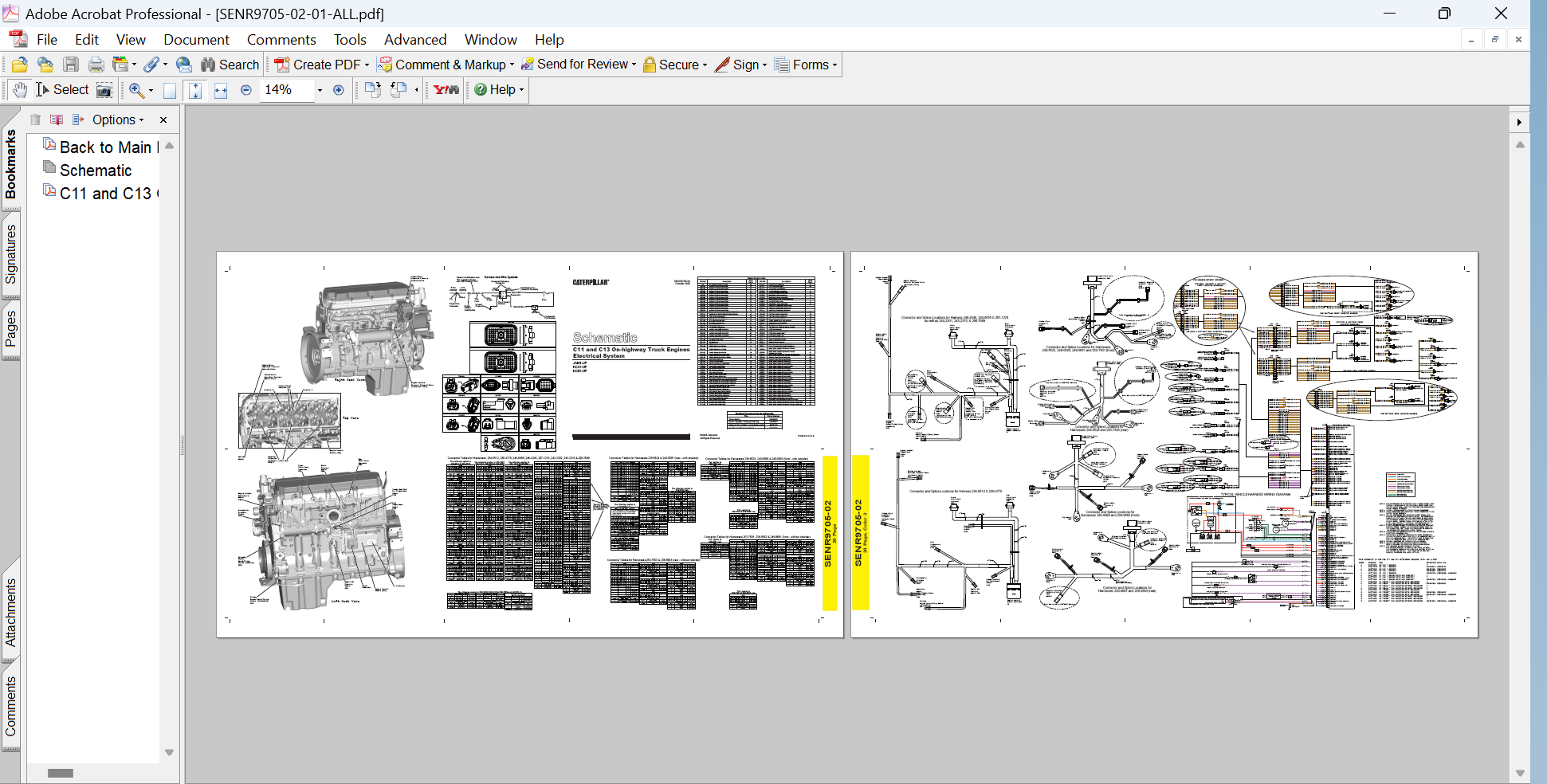Switch to the Pages side tab
This screenshot has width=1547, height=784.
(10, 329)
